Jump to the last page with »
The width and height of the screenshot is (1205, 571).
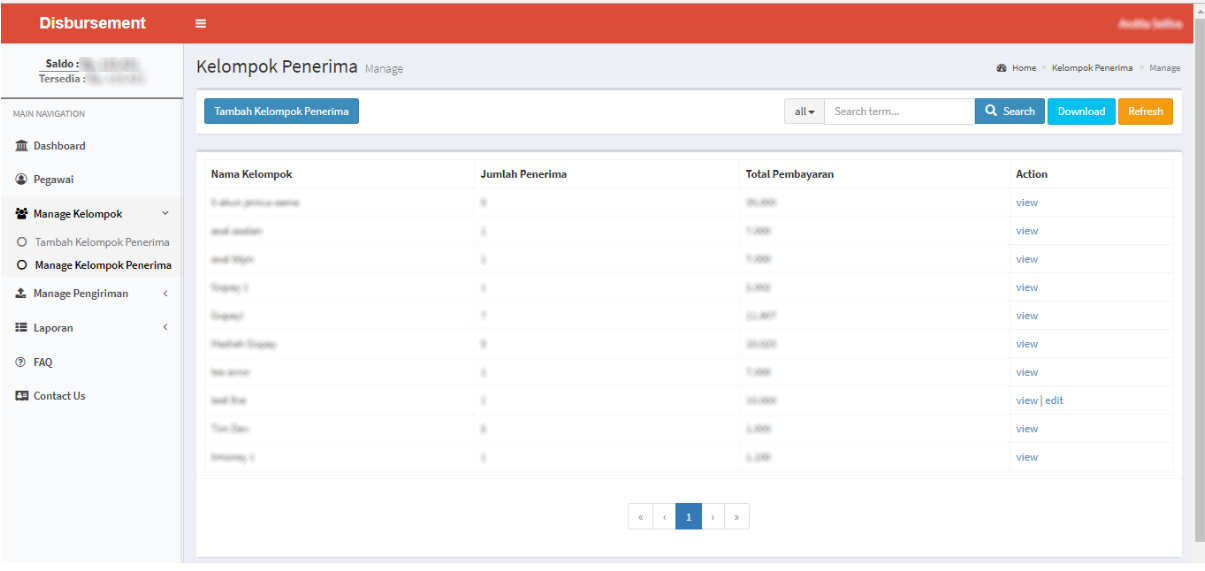[736, 517]
